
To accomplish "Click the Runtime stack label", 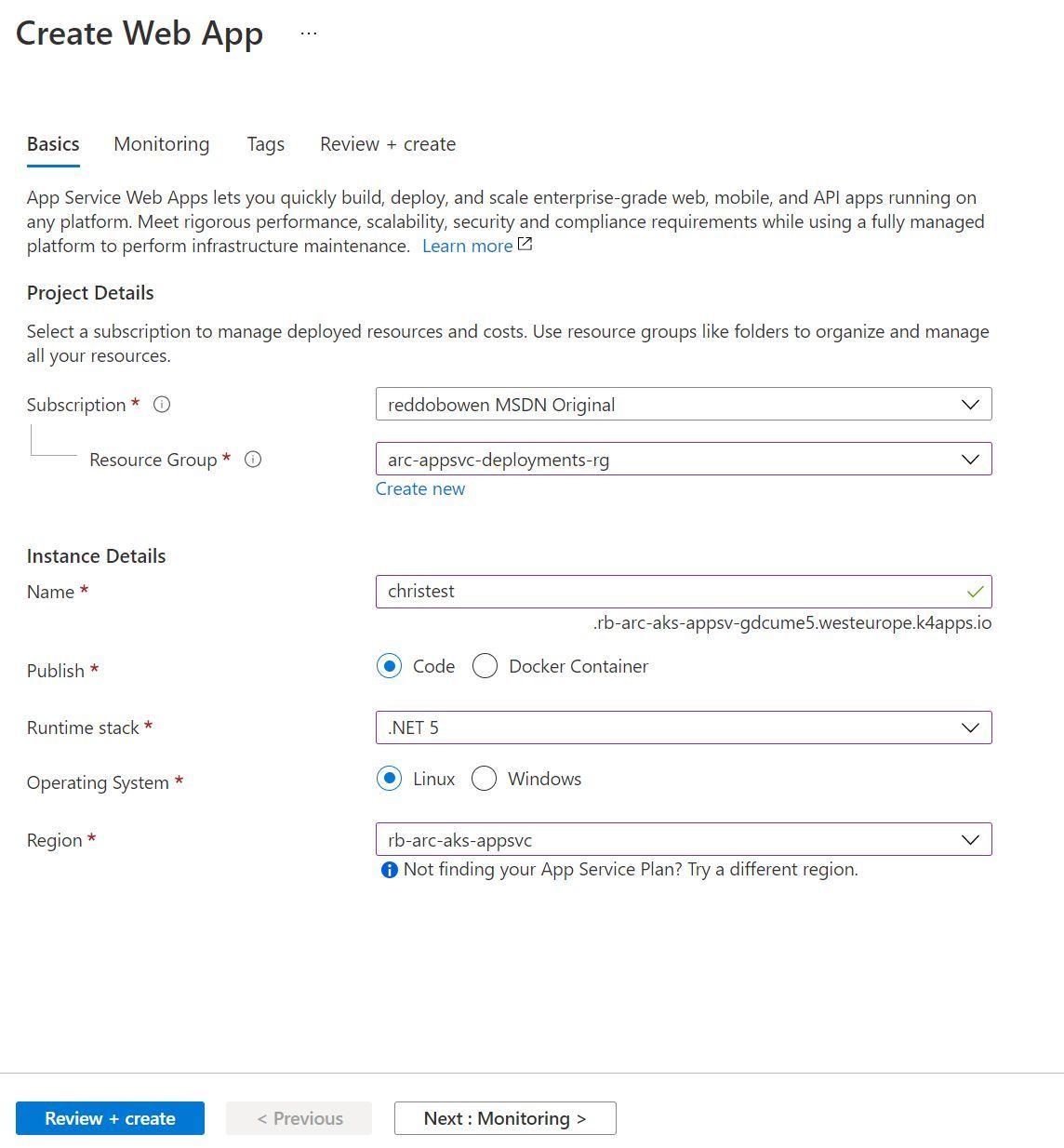I will 83,728.
